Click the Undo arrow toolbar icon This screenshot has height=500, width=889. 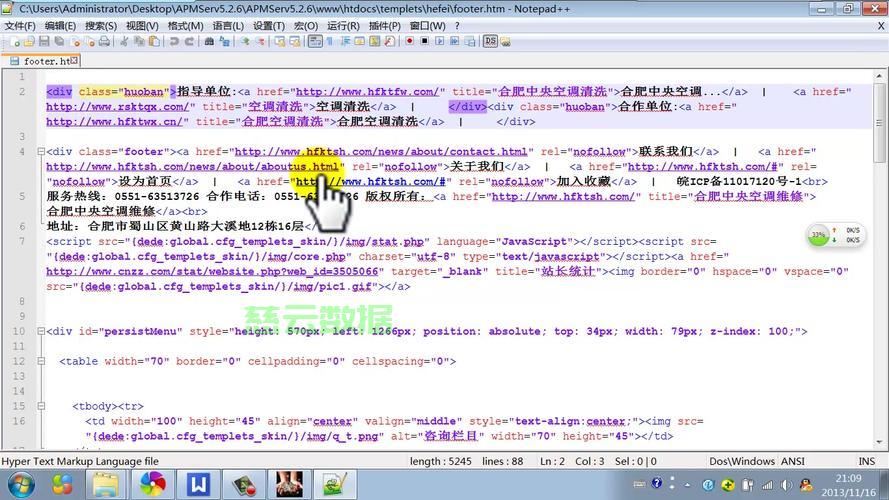174,41
